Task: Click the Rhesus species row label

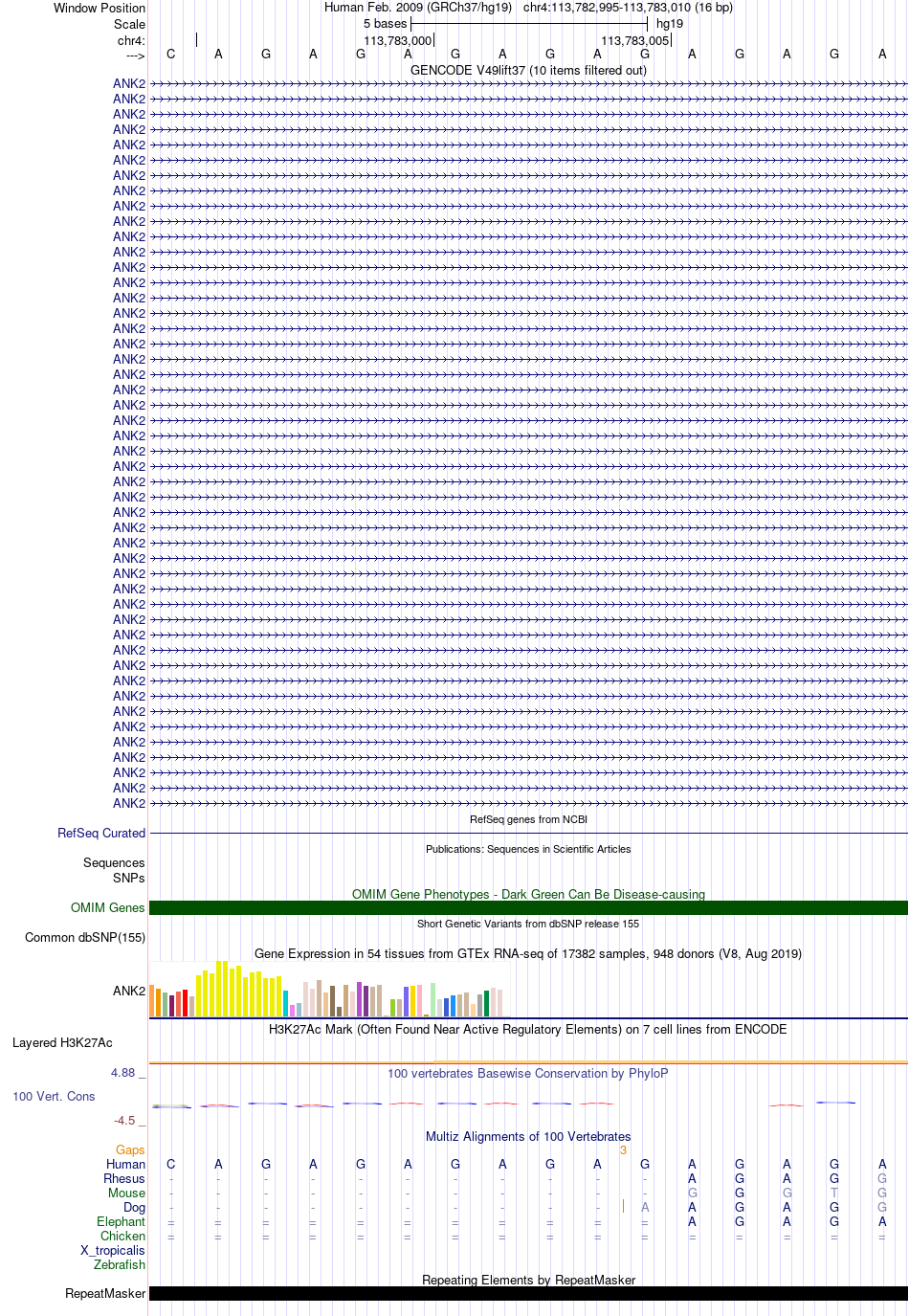Action: point(124,1178)
